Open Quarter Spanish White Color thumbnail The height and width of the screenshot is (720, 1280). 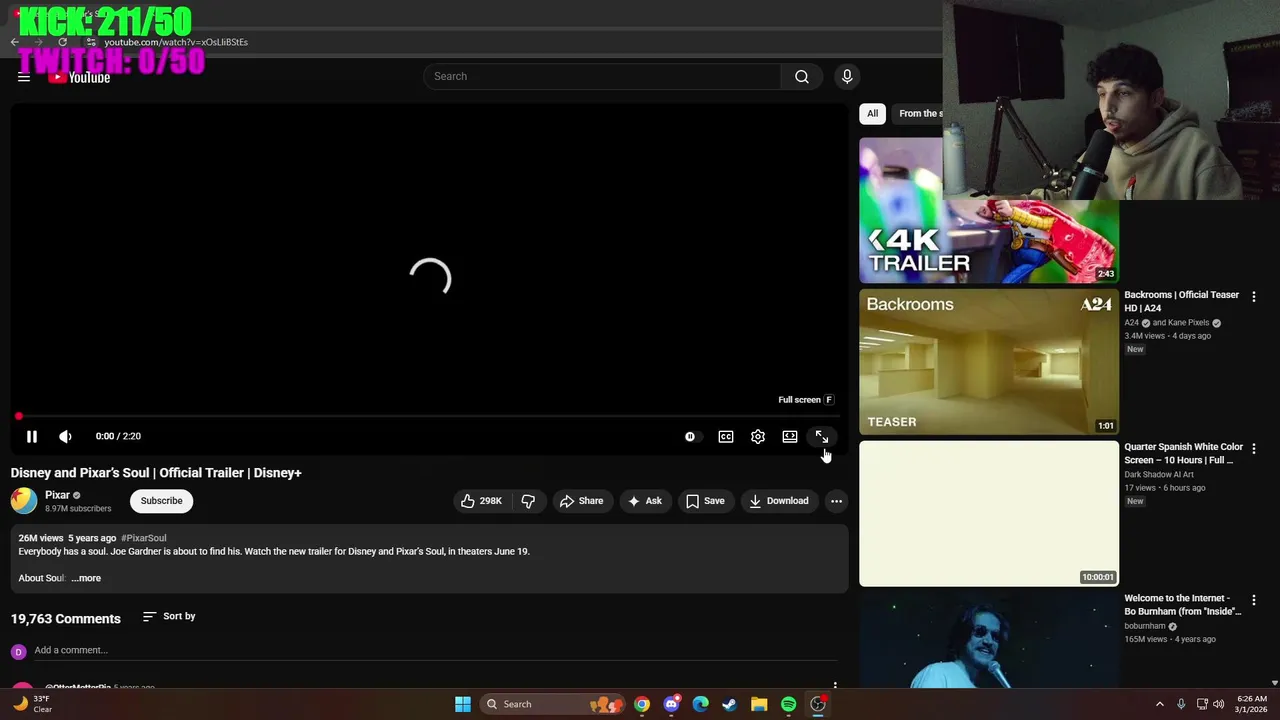point(988,513)
